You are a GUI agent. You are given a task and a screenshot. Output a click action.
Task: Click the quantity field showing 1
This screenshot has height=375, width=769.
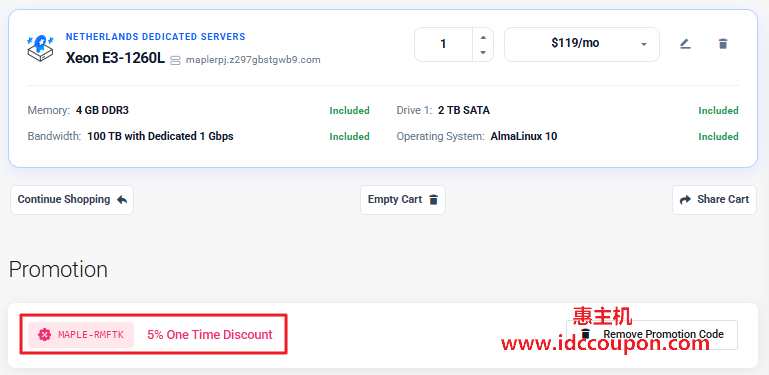(443, 45)
